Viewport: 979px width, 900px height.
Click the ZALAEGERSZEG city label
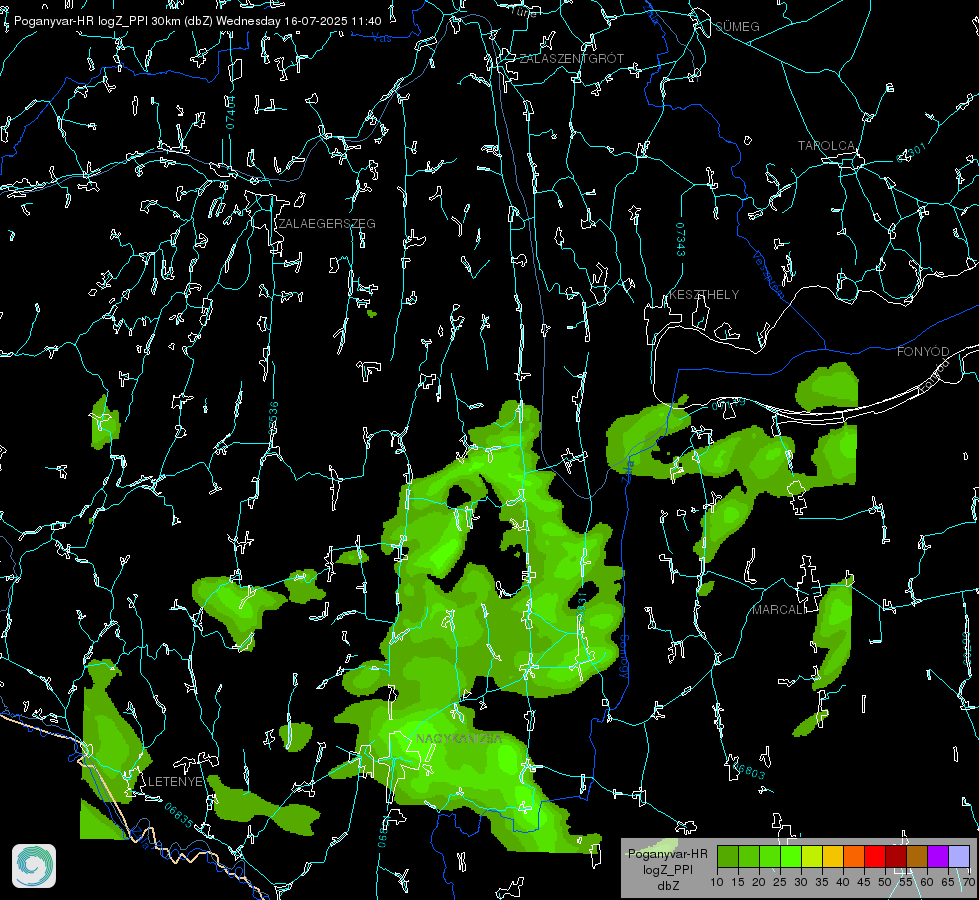pyautogui.click(x=327, y=224)
